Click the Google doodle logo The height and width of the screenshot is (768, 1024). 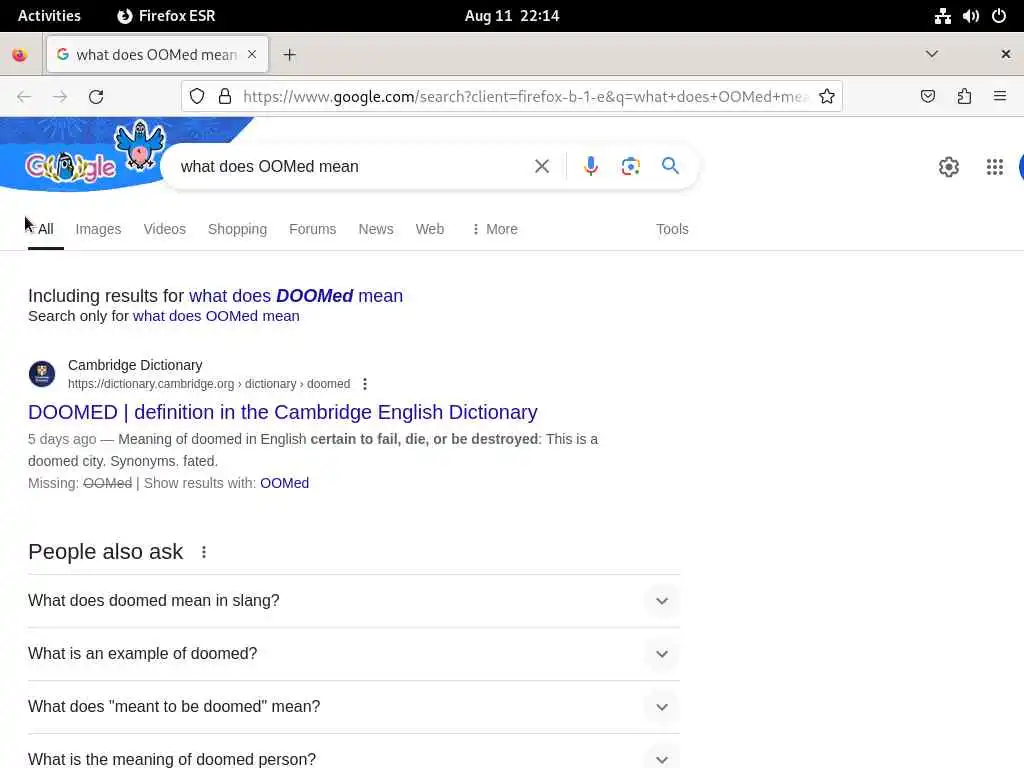(x=71, y=167)
